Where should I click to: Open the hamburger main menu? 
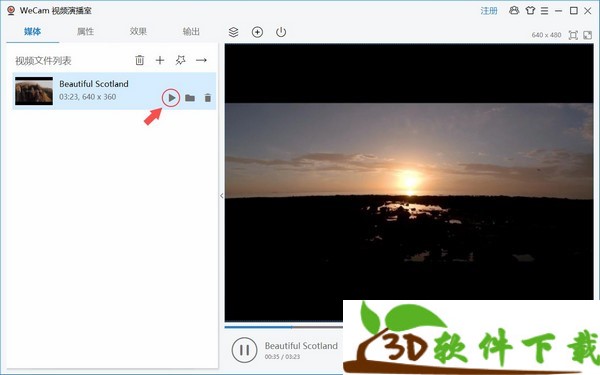point(544,11)
